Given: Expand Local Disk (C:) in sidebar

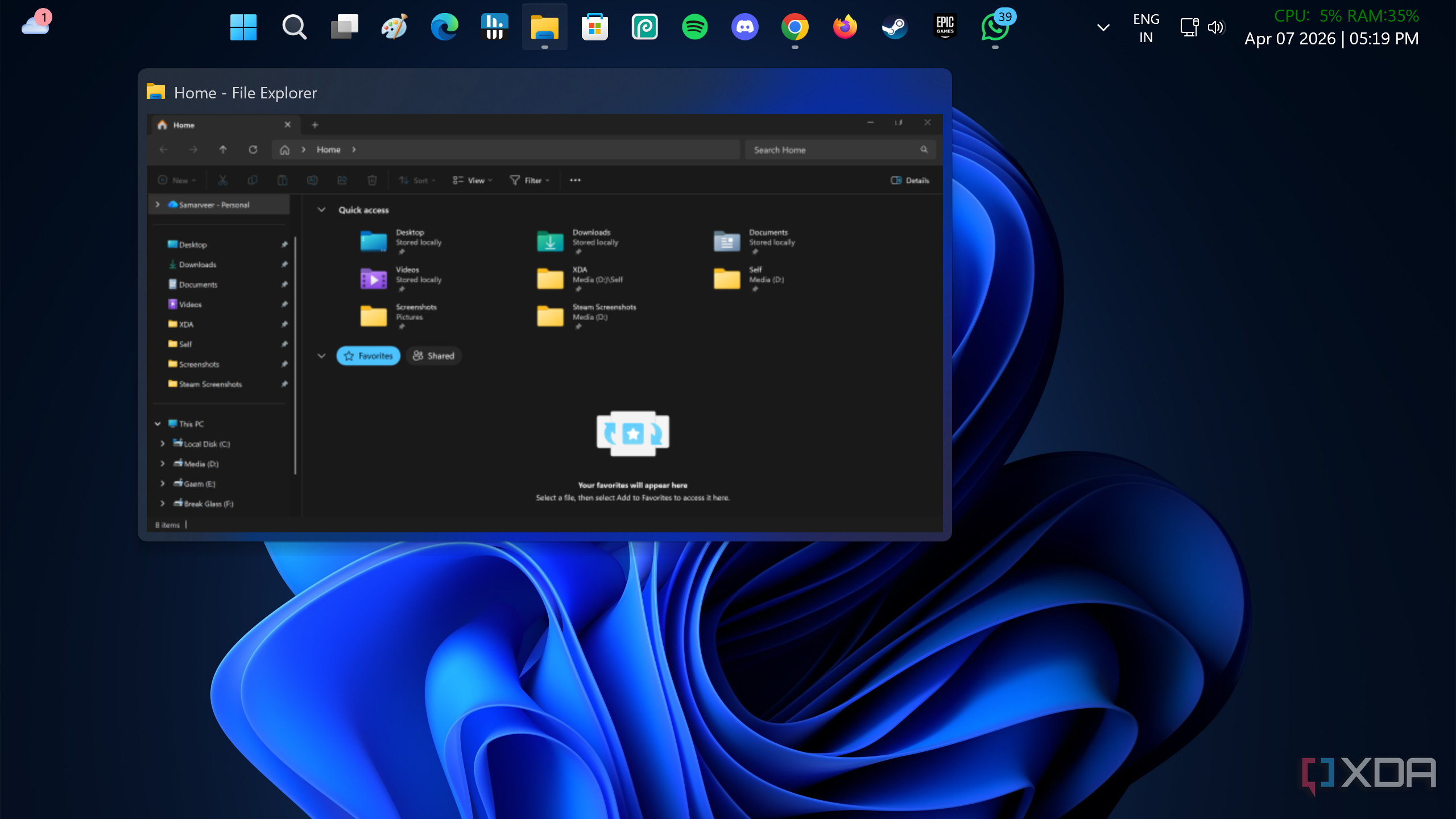Looking at the screenshot, I should tap(162, 444).
